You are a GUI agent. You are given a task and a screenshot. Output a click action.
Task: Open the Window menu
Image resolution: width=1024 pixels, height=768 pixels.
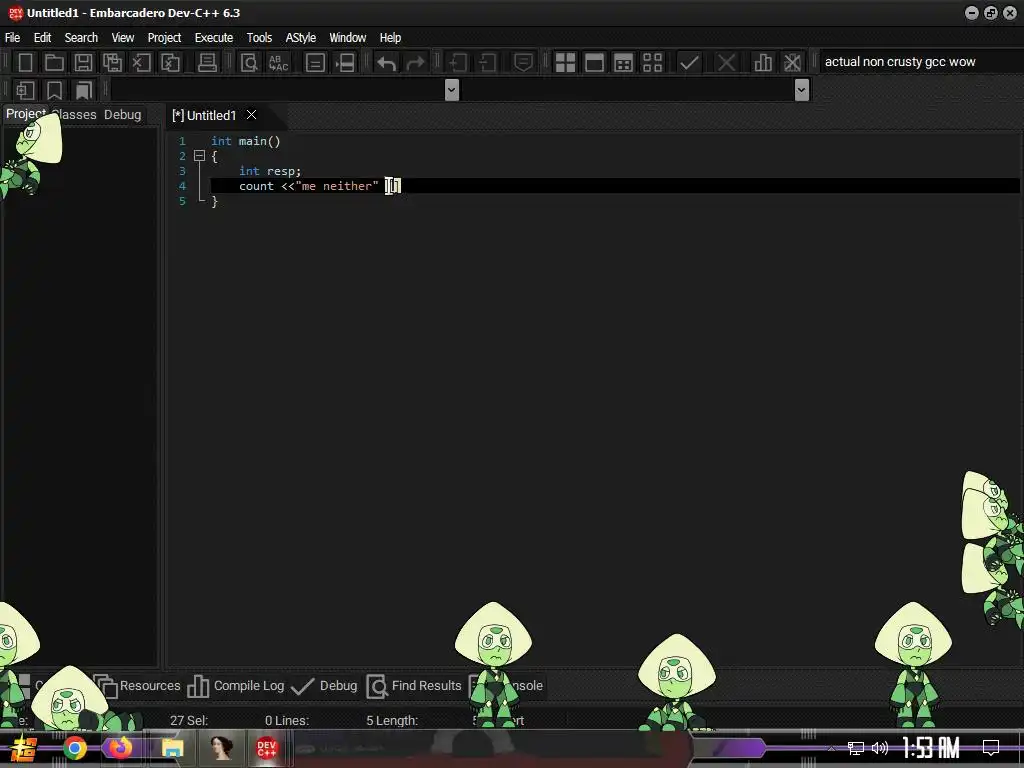[x=347, y=37]
